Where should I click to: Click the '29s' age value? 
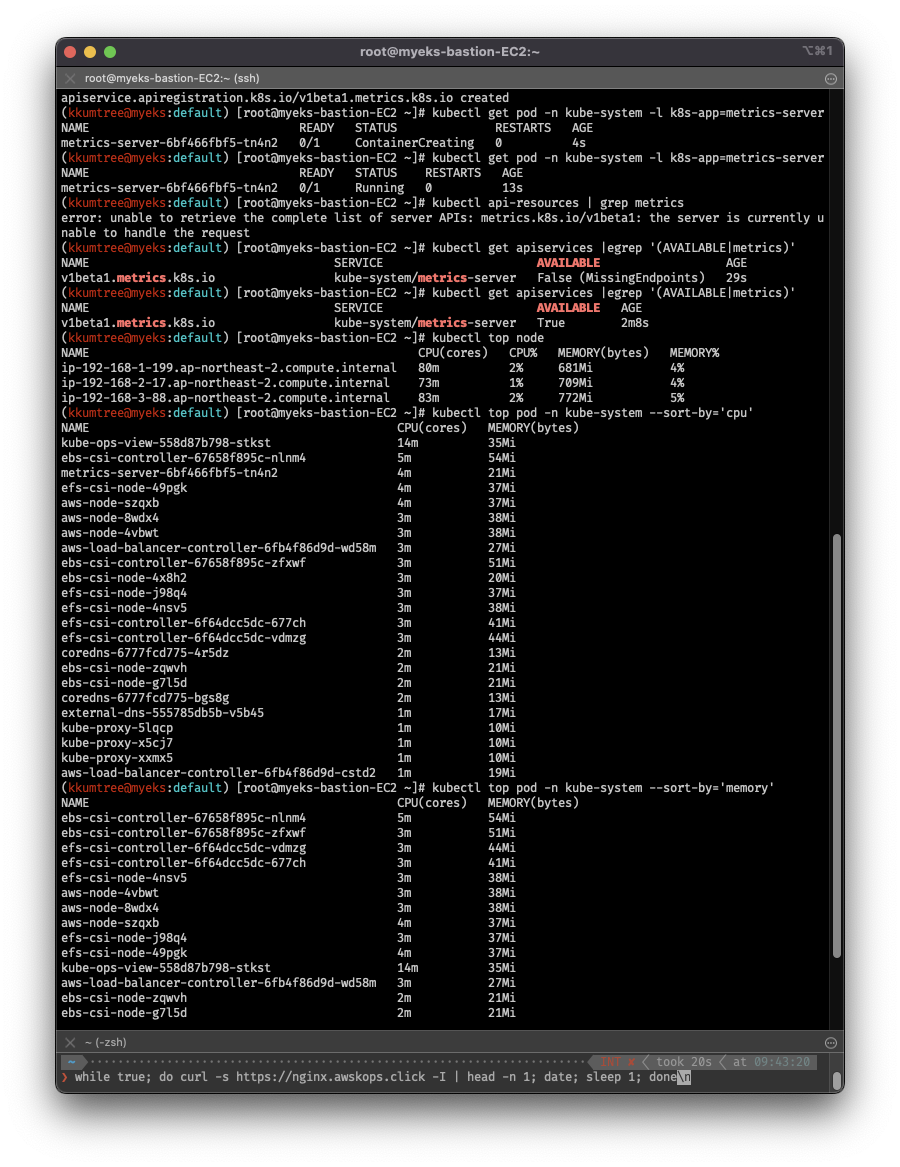pyautogui.click(x=735, y=278)
